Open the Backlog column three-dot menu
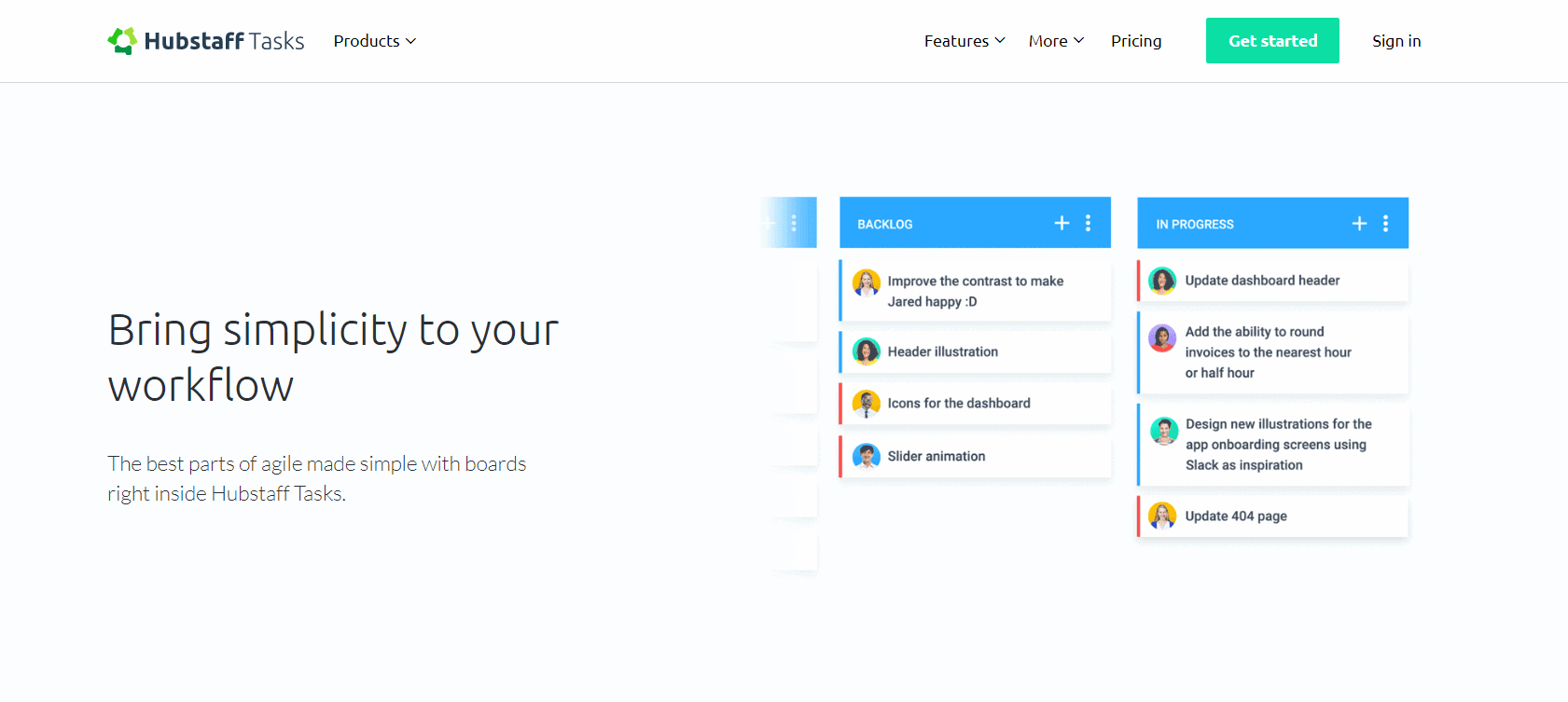The width and height of the screenshot is (1568, 702). coord(1088,223)
